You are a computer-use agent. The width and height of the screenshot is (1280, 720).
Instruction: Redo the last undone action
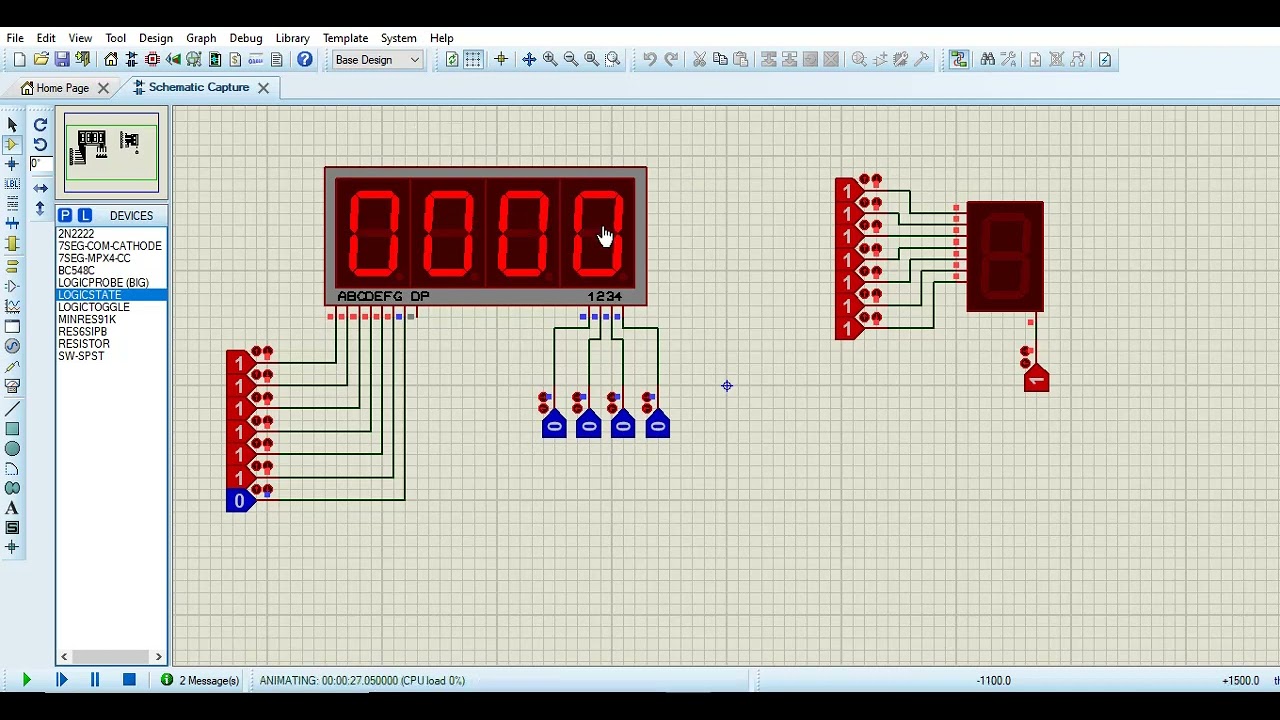(x=671, y=60)
